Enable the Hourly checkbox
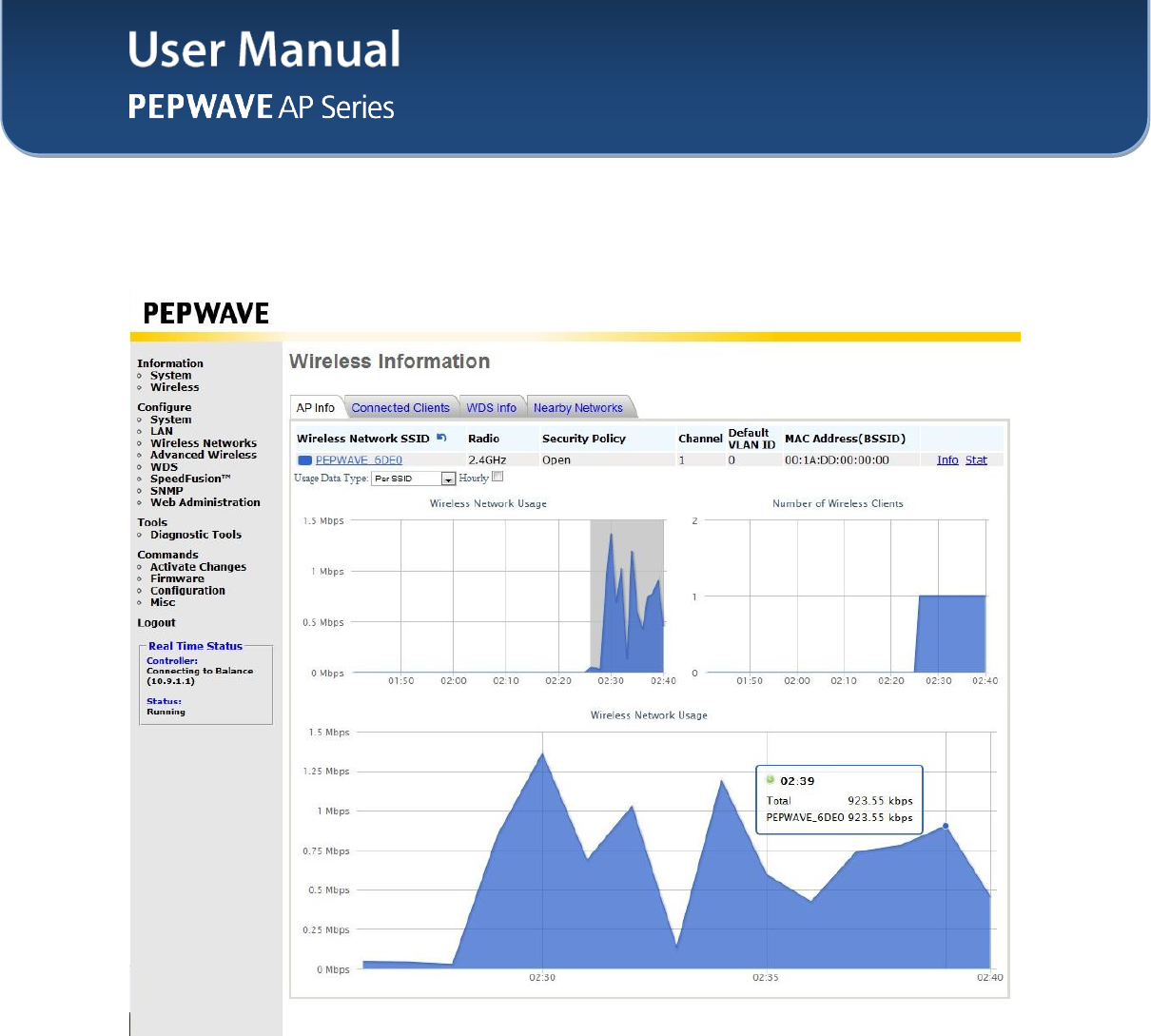The width and height of the screenshot is (1151, 1036). point(497,477)
